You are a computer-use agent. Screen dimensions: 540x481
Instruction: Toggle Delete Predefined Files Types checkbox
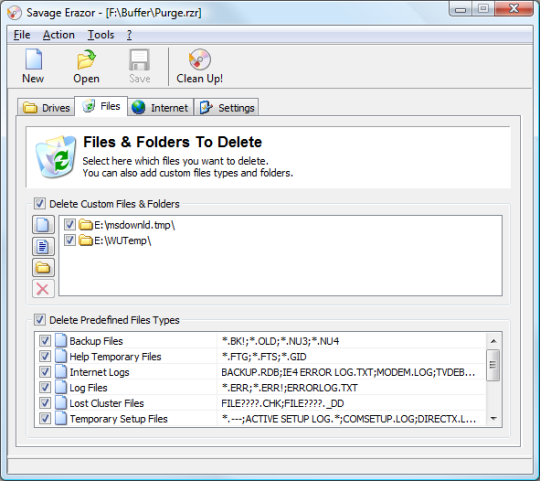[40, 320]
